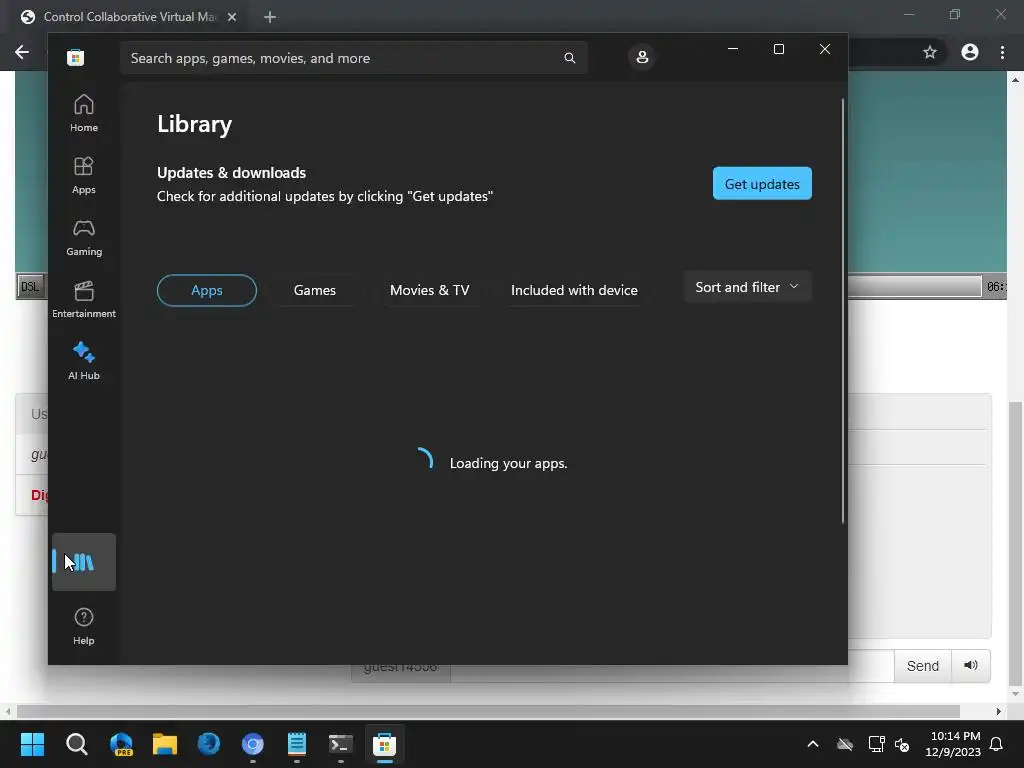The height and width of the screenshot is (768, 1024).
Task: Open the AI Hub section
Action: [84, 361]
